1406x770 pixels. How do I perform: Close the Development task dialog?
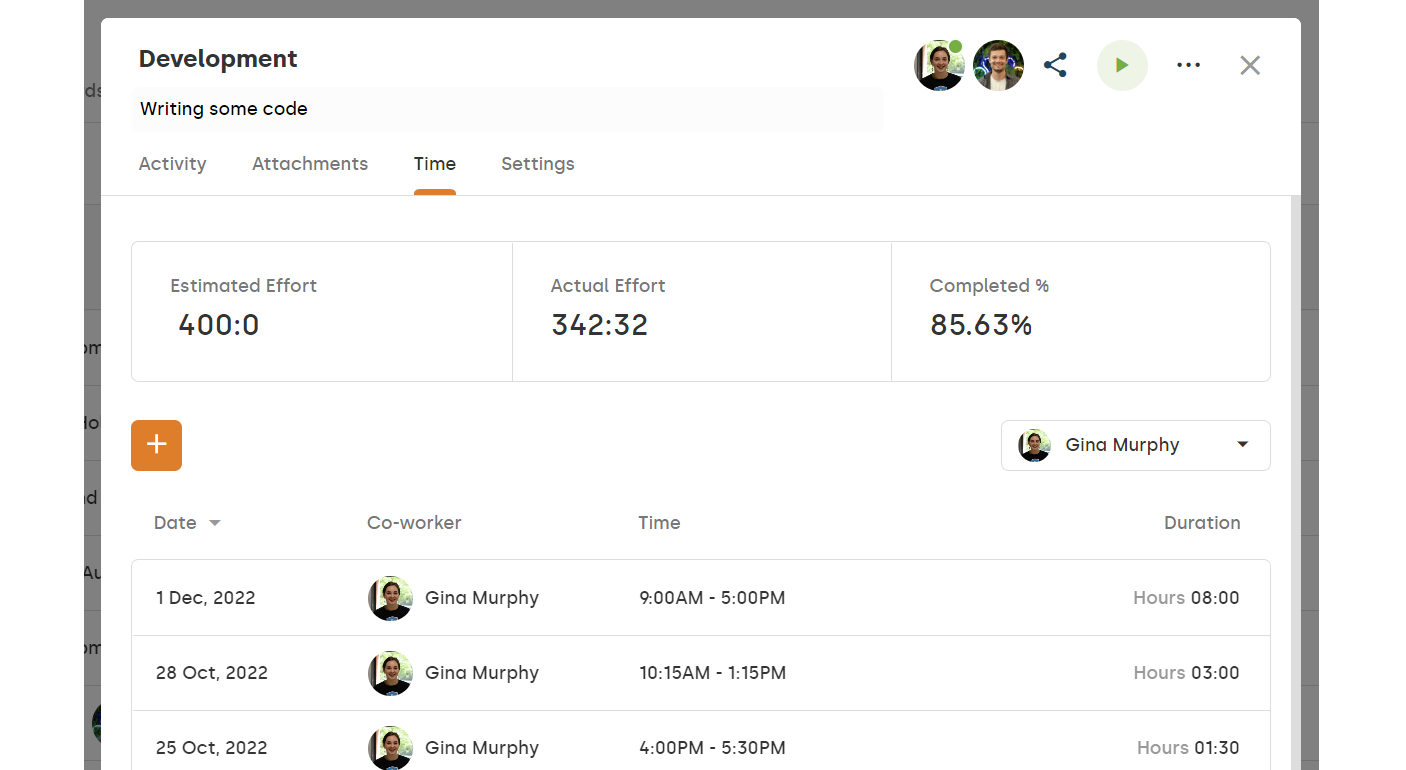click(x=1250, y=66)
